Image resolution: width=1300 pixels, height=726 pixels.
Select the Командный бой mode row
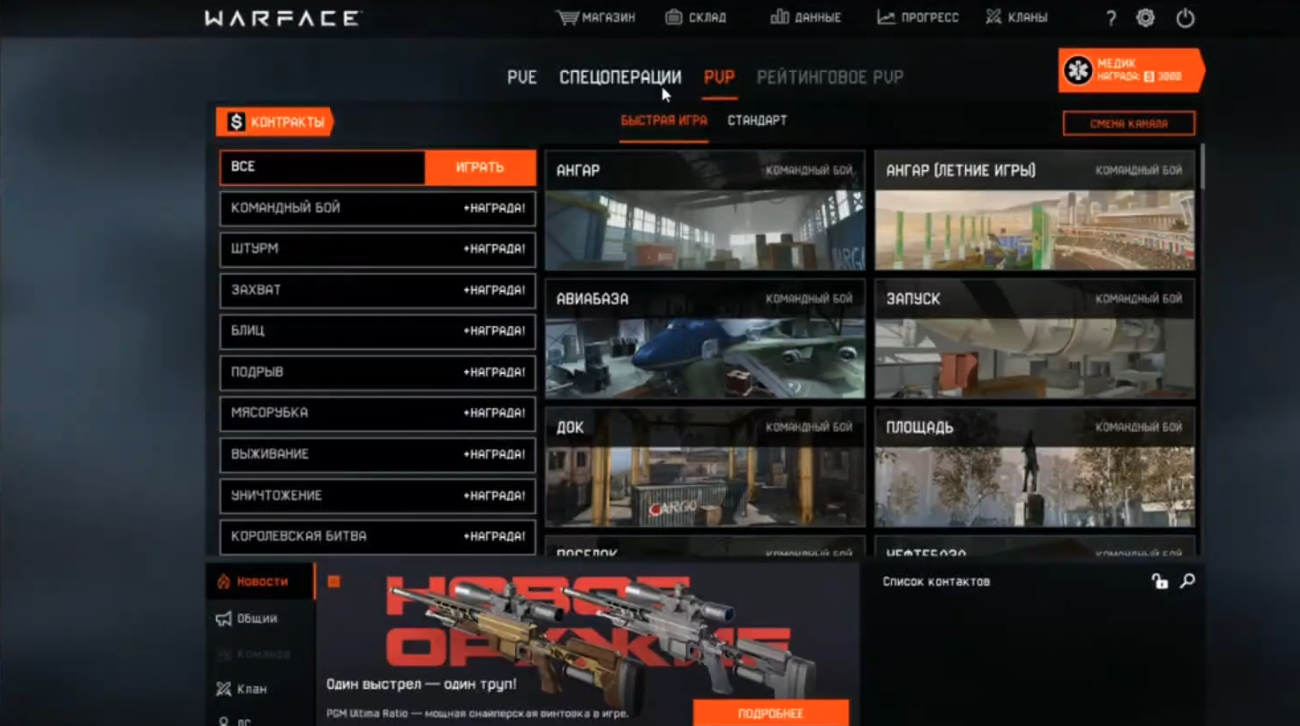coord(378,208)
